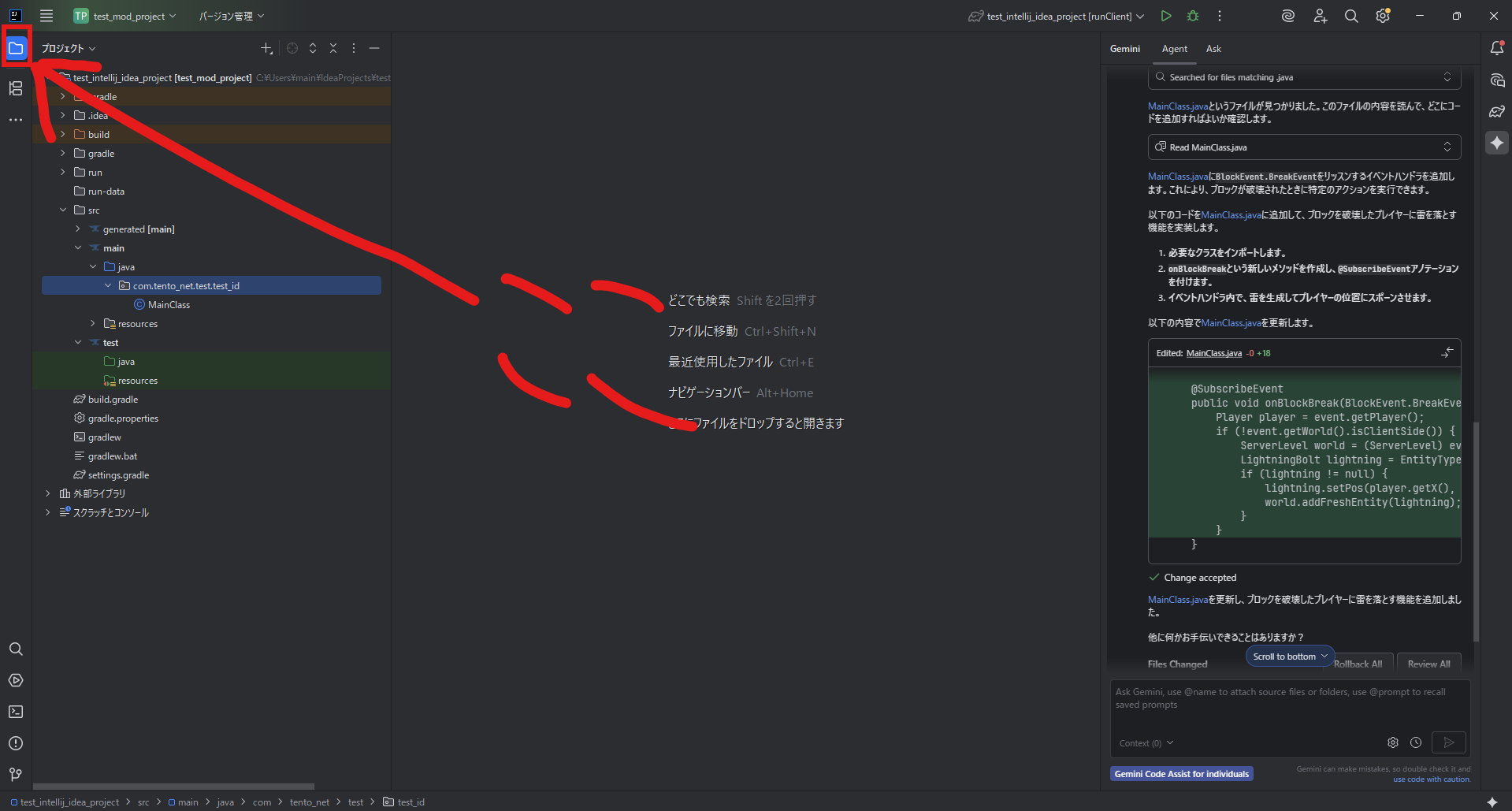The height and width of the screenshot is (811, 1512).
Task: Switch to the Ask tab
Action: (x=1213, y=49)
